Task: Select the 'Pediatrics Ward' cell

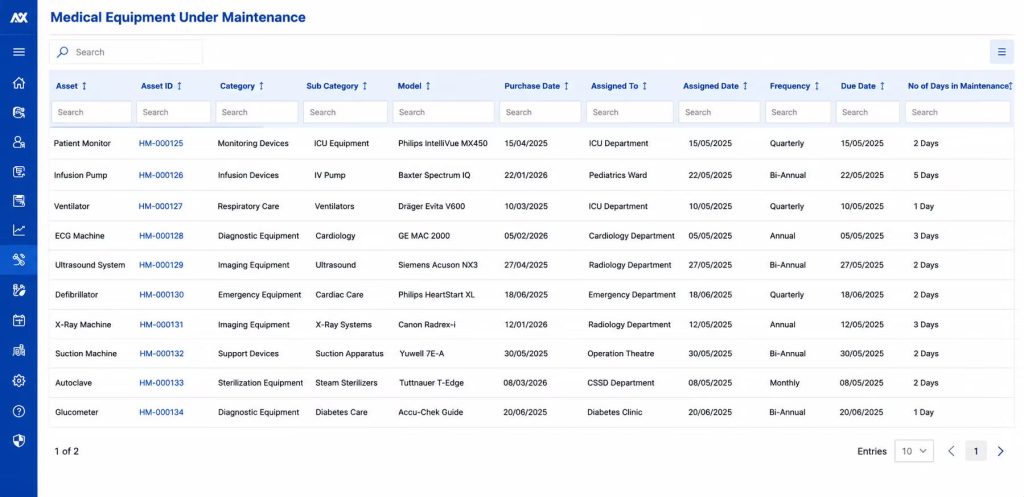Action: click(x=618, y=175)
